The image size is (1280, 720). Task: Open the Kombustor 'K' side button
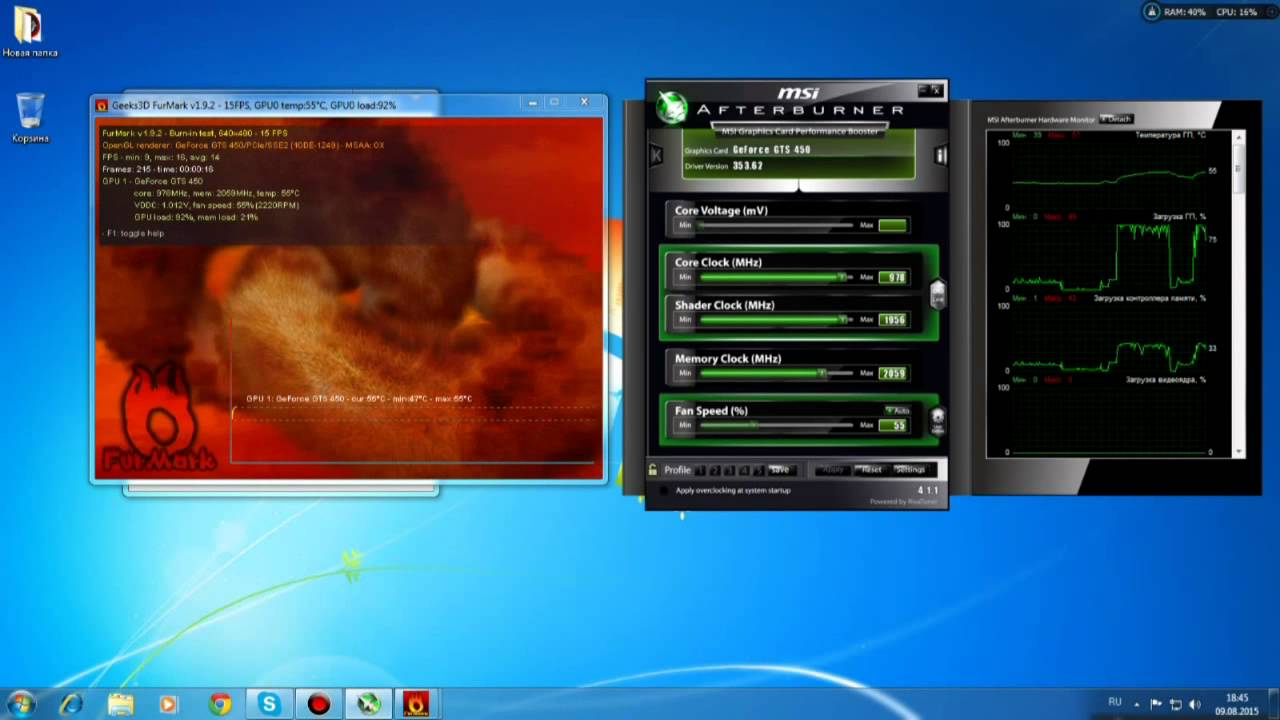pyautogui.click(x=656, y=155)
